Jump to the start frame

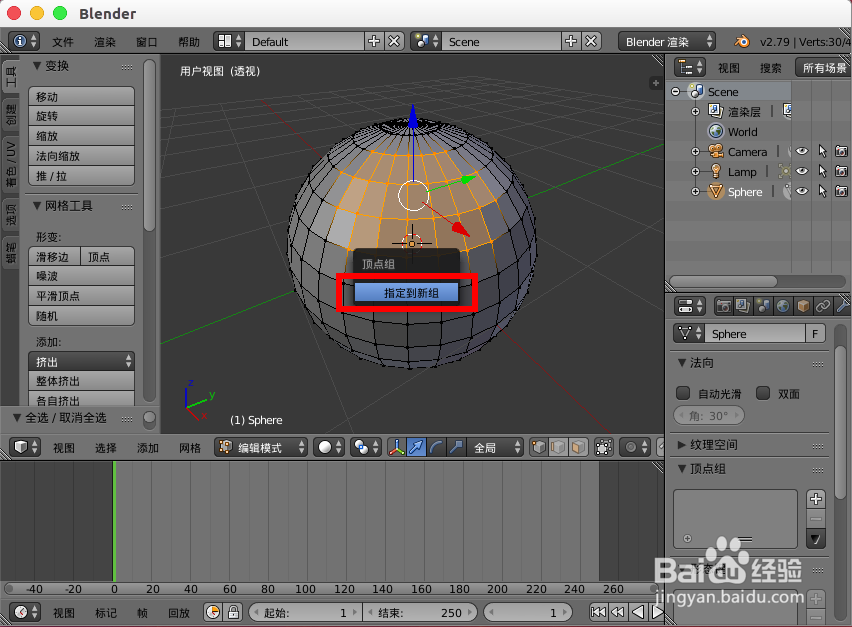[598, 612]
